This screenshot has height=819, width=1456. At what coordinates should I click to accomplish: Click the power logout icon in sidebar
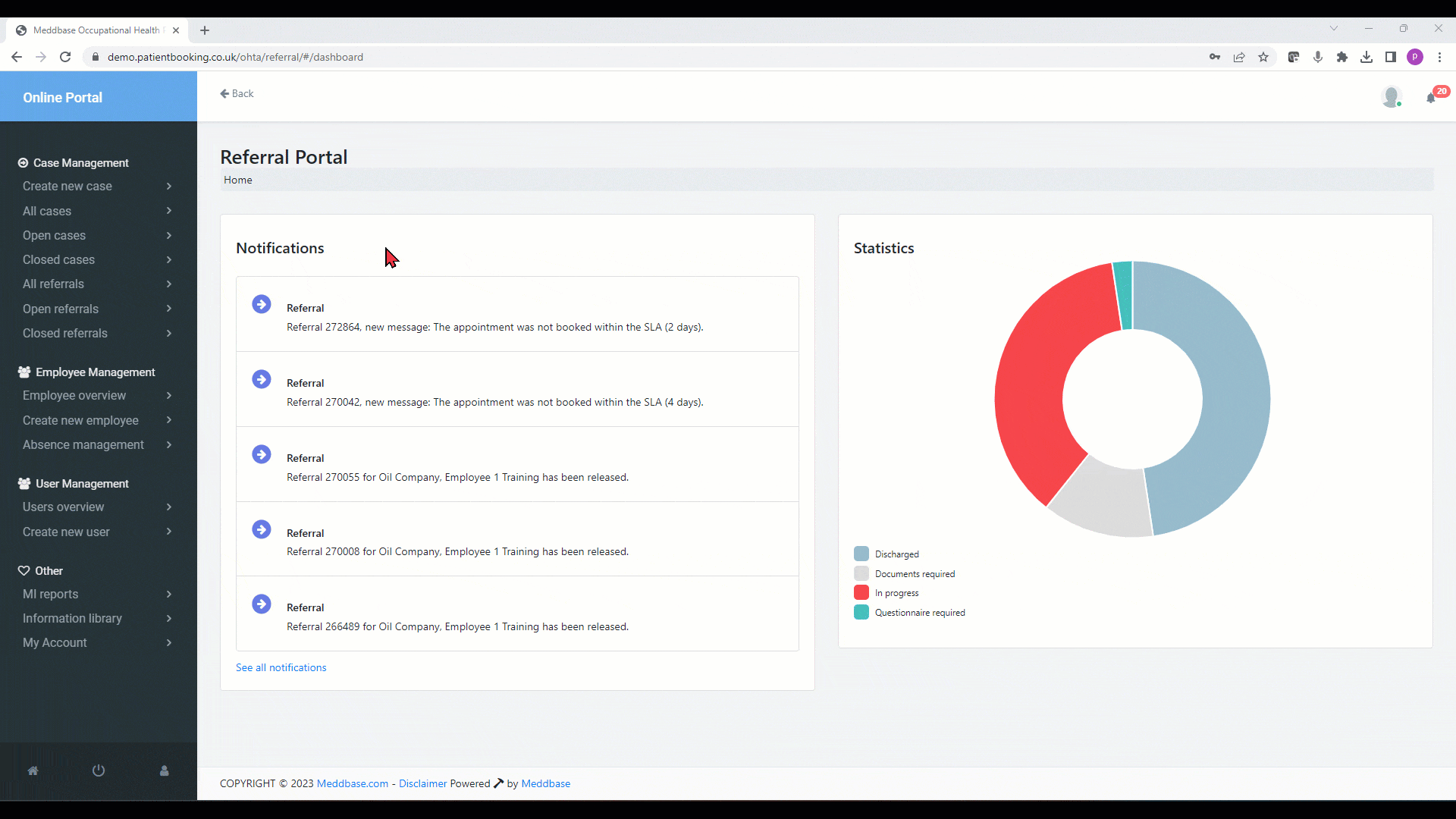tap(99, 770)
